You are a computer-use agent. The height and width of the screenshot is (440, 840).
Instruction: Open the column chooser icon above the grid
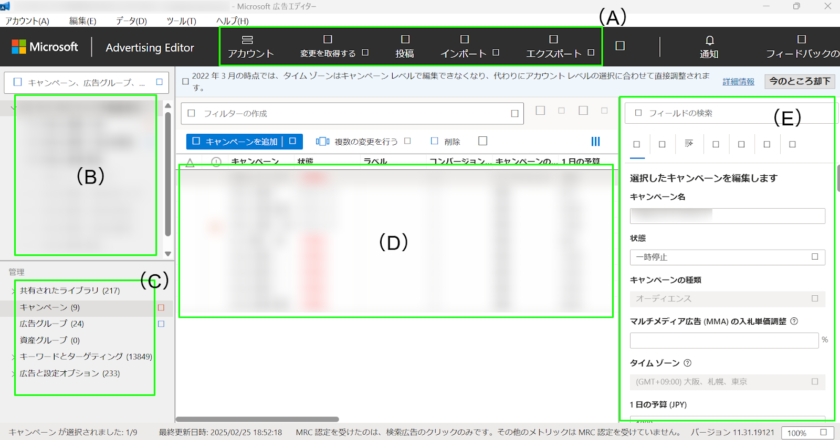point(596,142)
